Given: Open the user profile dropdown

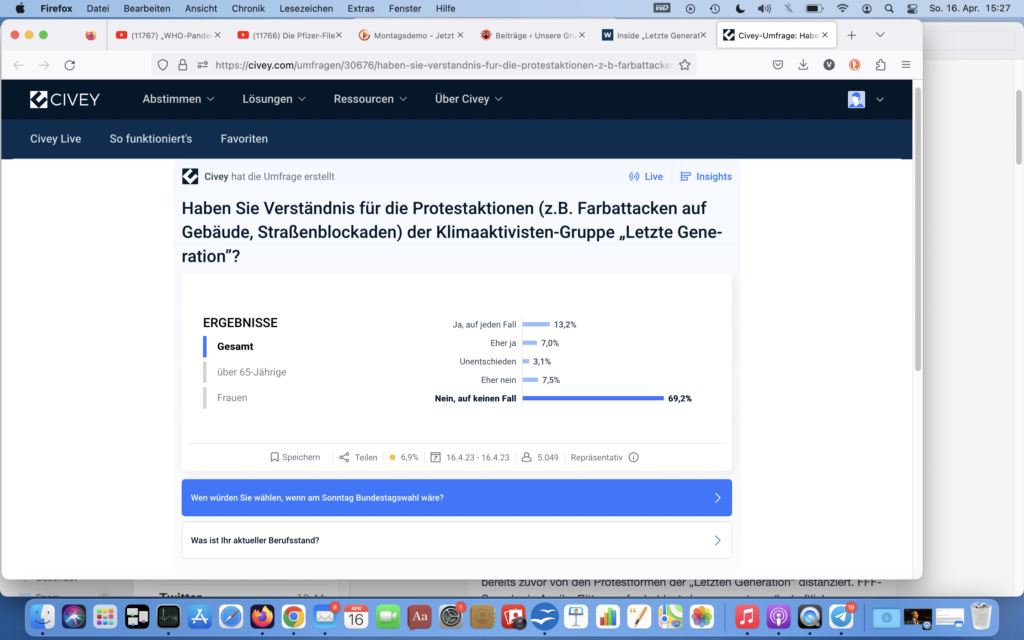Looking at the screenshot, I should [866, 99].
